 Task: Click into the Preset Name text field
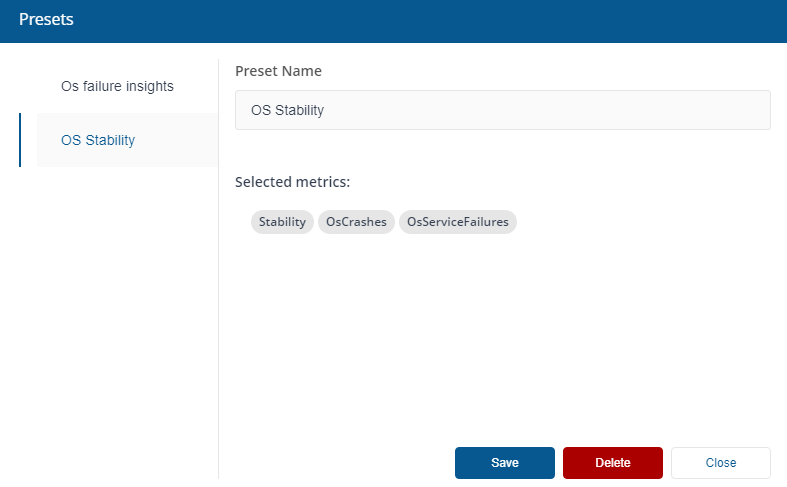pos(502,110)
